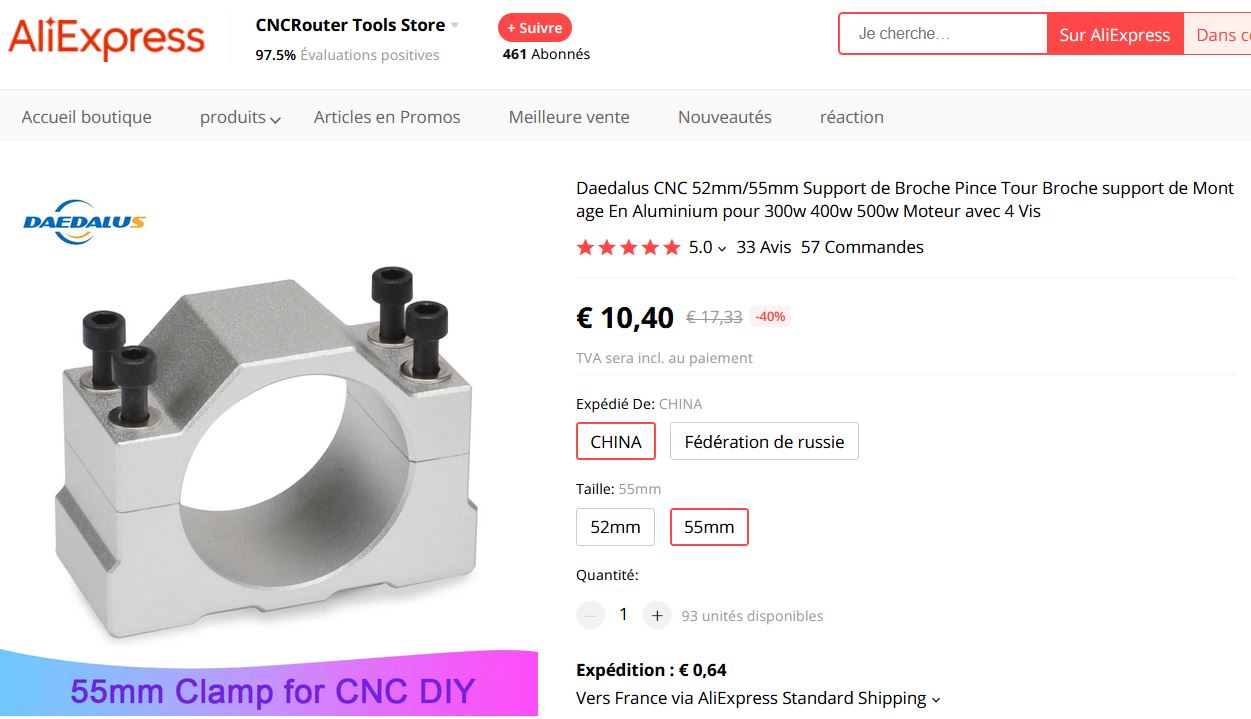The height and width of the screenshot is (719, 1251).
Task: Click the Je cherche search field
Action: pos(943,34)
